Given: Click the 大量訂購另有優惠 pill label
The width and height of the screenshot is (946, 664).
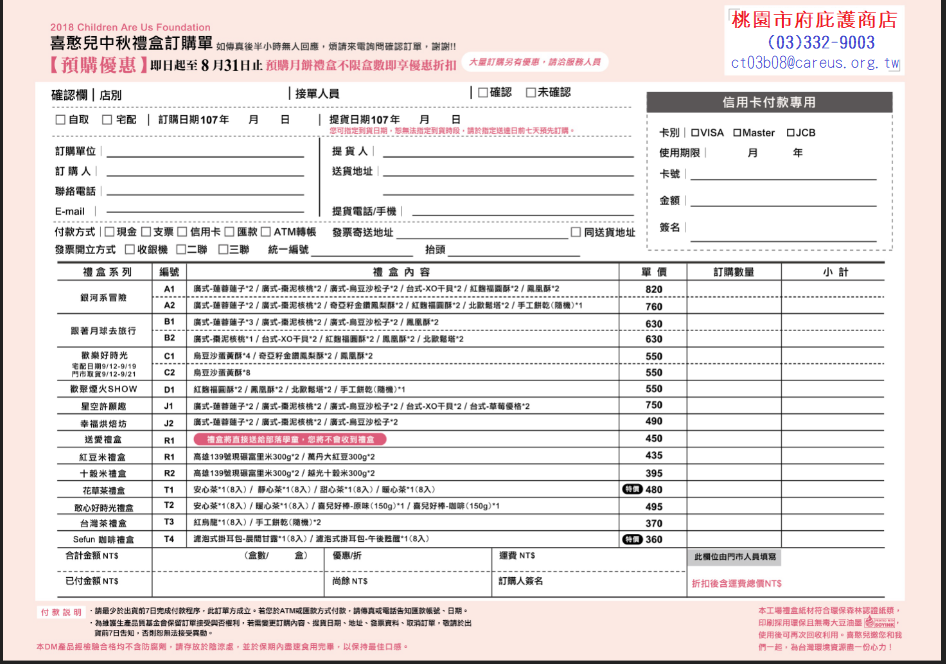Looking at the screenshot, I should [x=535, y=62].
